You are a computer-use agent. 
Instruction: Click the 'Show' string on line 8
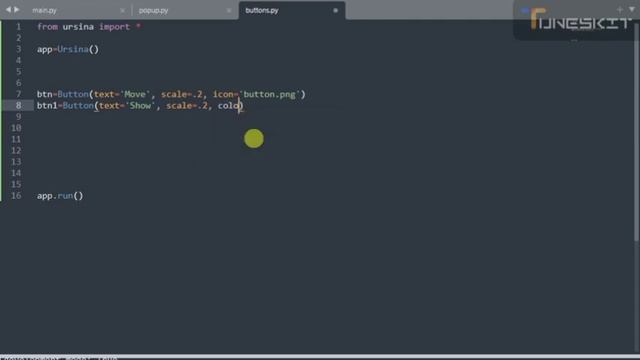click(140, 106)
